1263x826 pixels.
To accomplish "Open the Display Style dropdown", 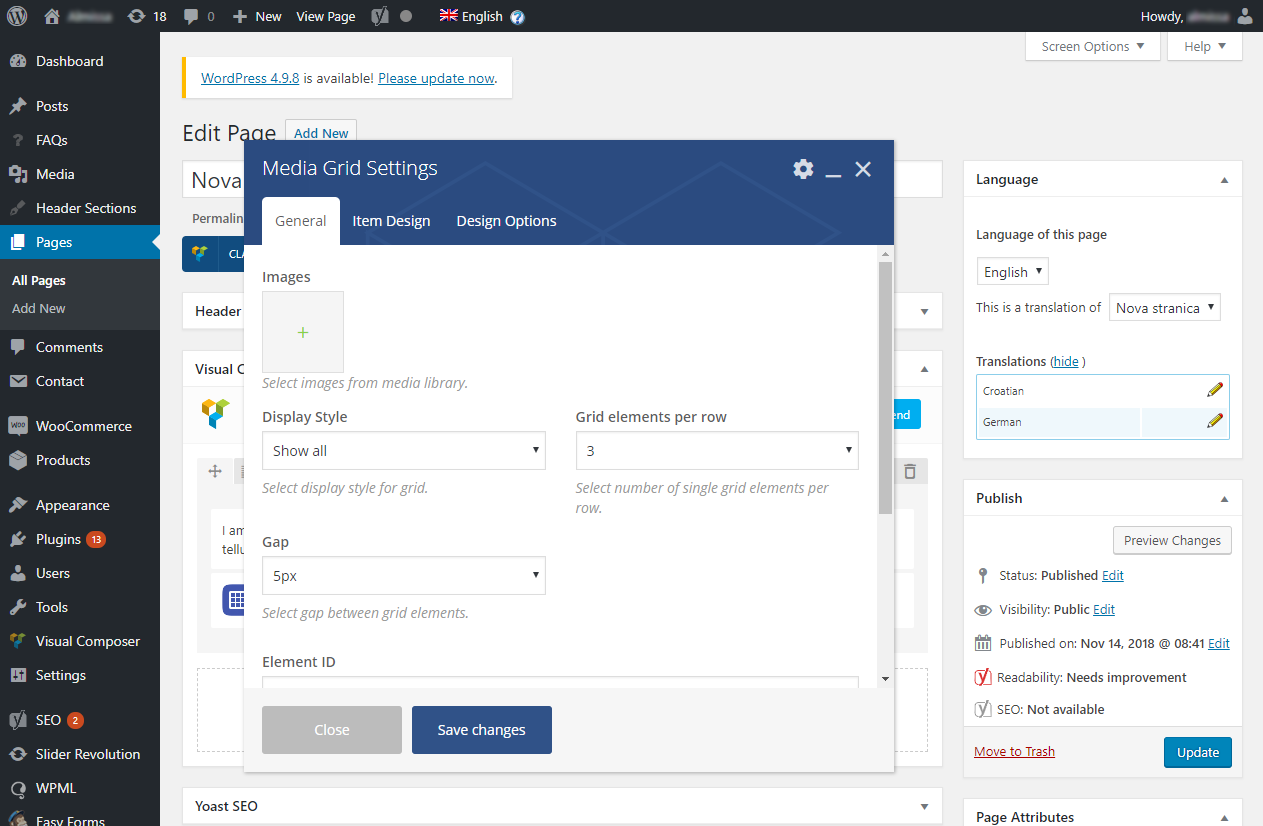I will (404, 451).
